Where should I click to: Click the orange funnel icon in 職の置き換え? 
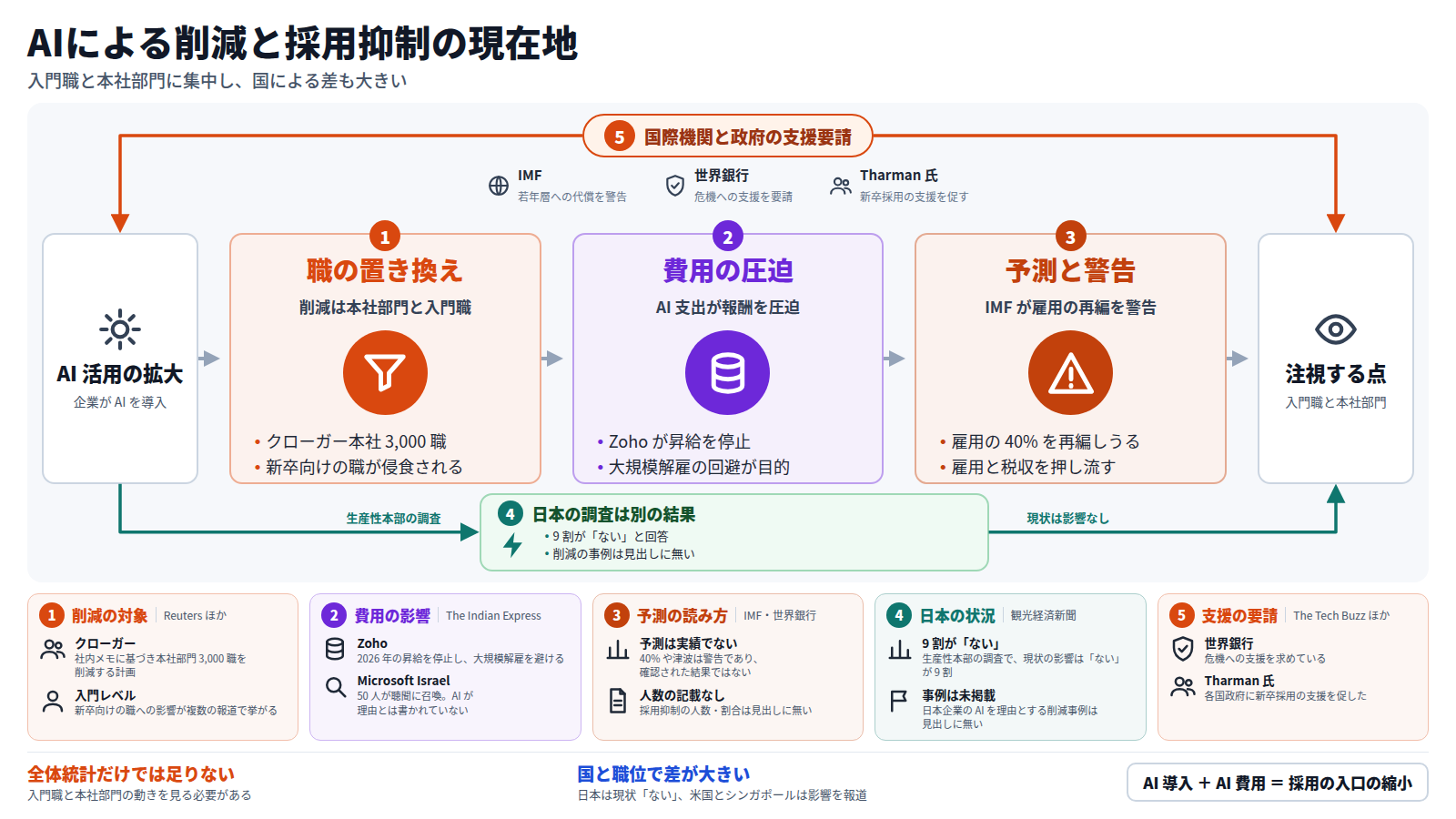click(x=385, y=373)
